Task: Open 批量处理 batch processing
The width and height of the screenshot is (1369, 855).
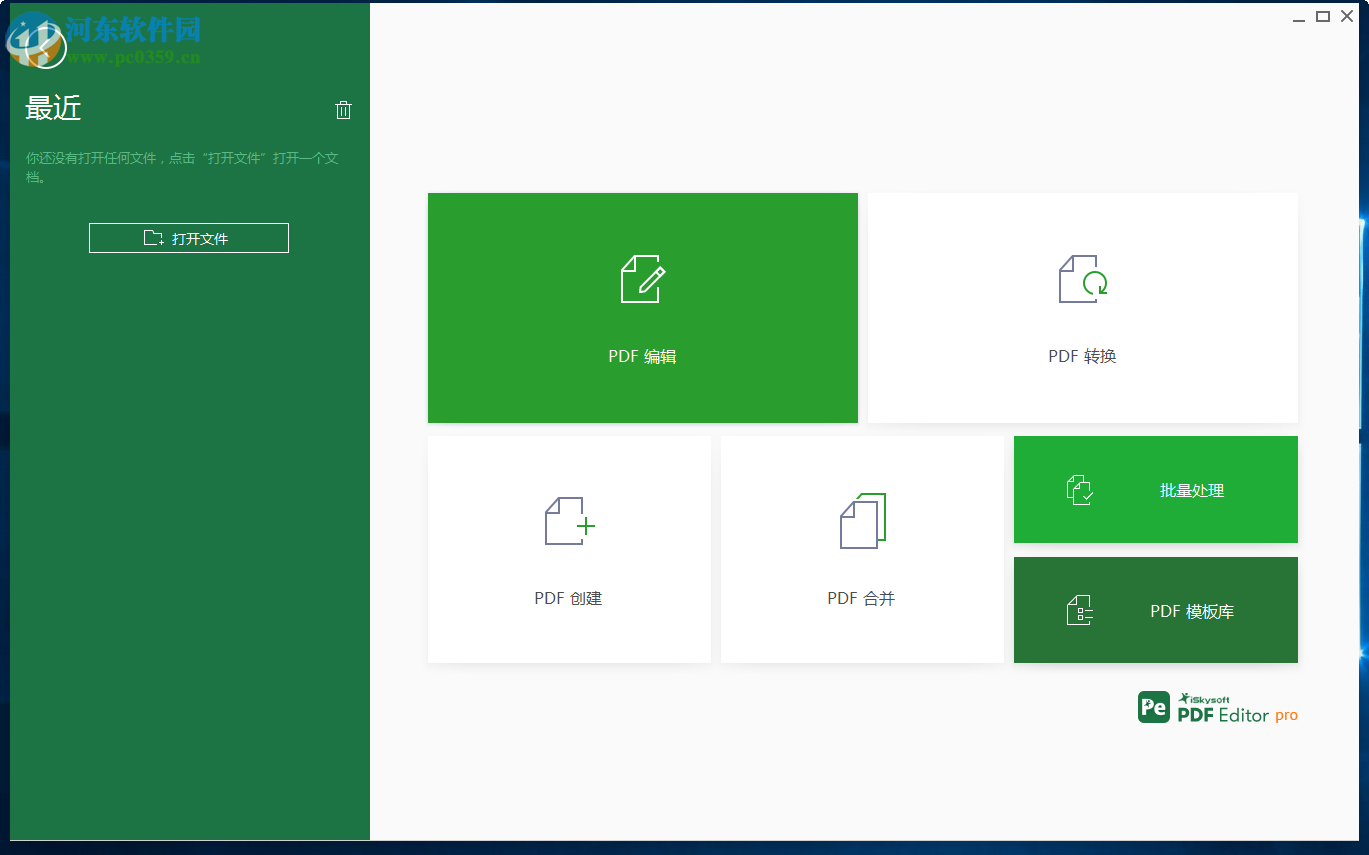Action: tap(1155, 489)
